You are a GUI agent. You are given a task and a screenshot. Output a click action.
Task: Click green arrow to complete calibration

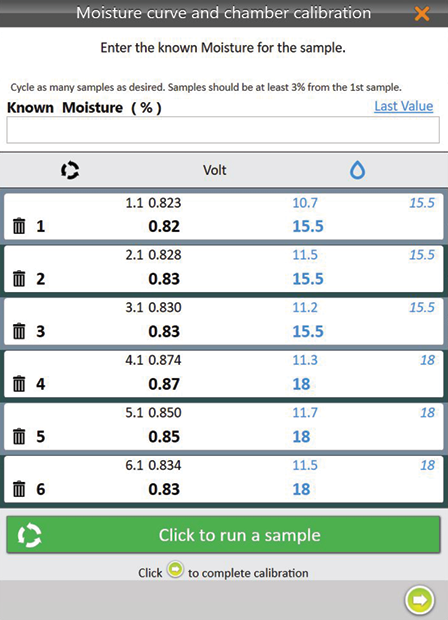[420, 600]
